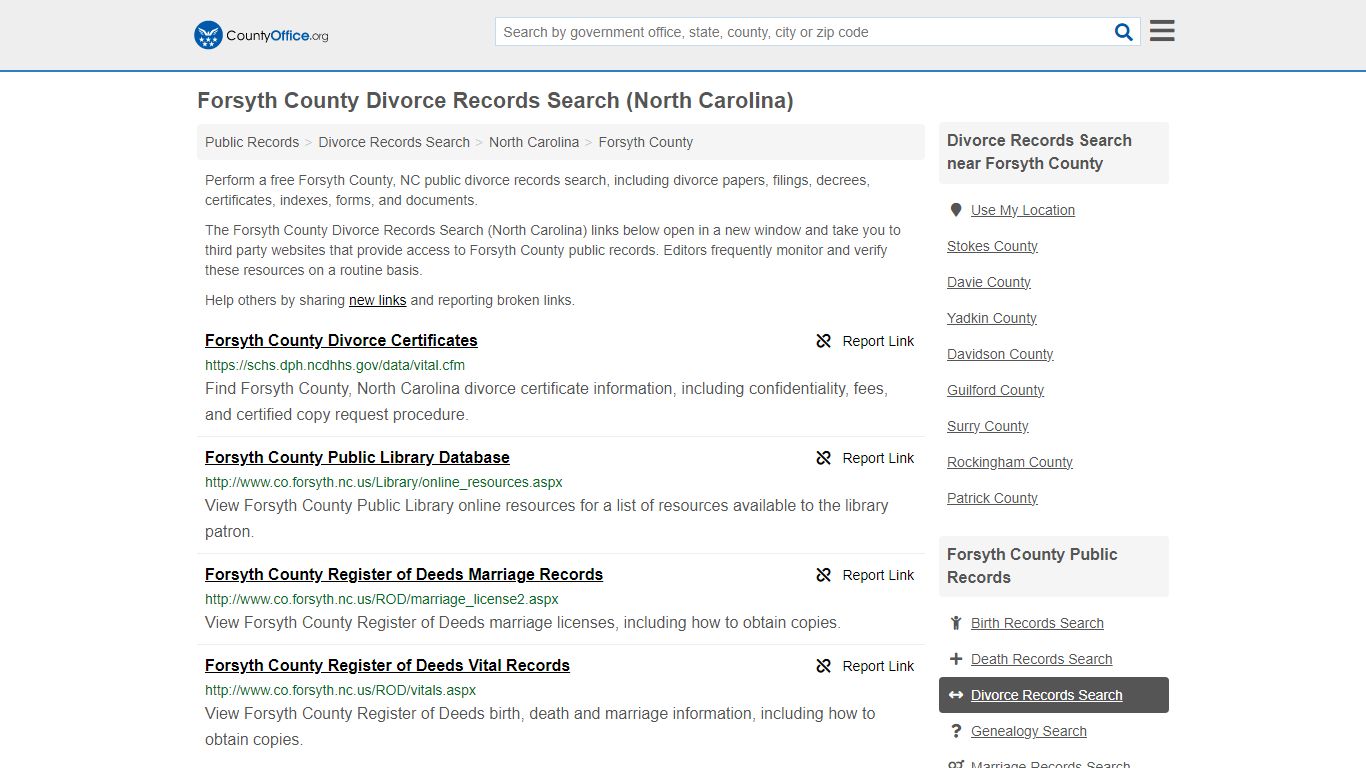Click the Birth Records ribbon icon
The width and height of the screenshot is (1366, 768).
pyautogui.click(x=956, y=623)
